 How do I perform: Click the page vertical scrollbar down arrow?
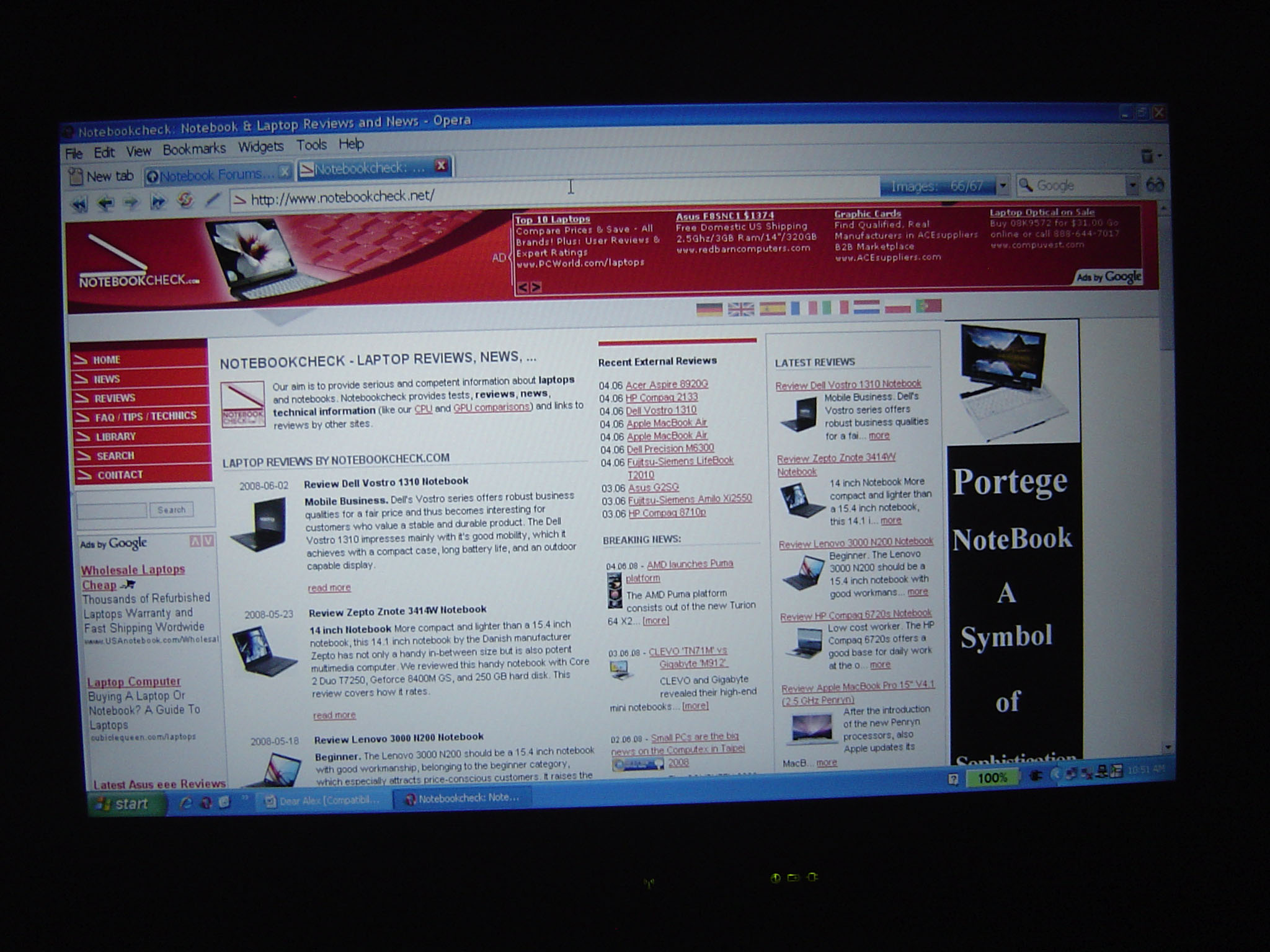pos(1168,748)
